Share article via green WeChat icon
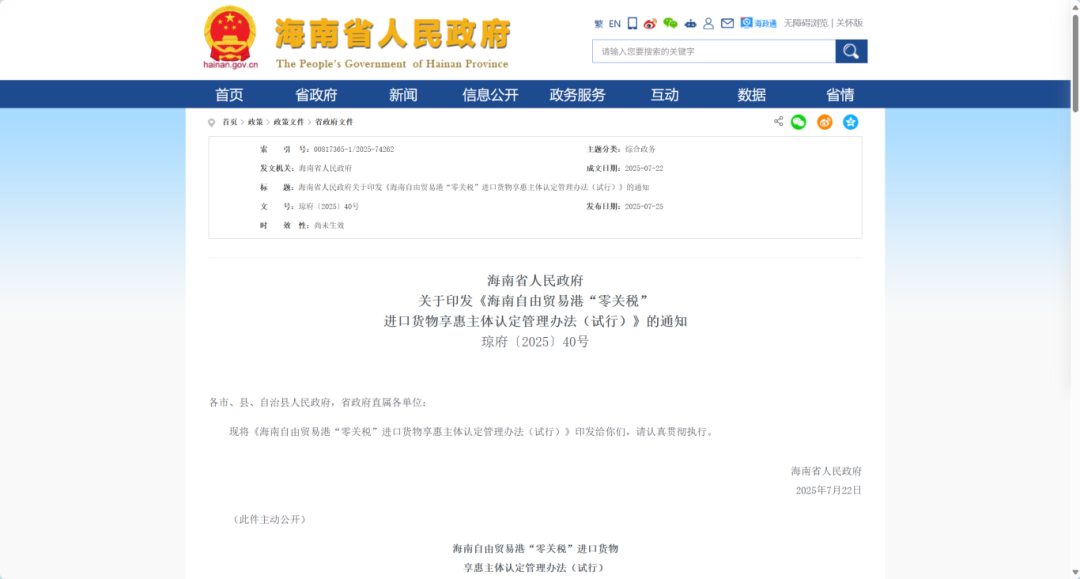Image resolution: width=1080 pixels, height=579 pixels. tap(798, 122)
